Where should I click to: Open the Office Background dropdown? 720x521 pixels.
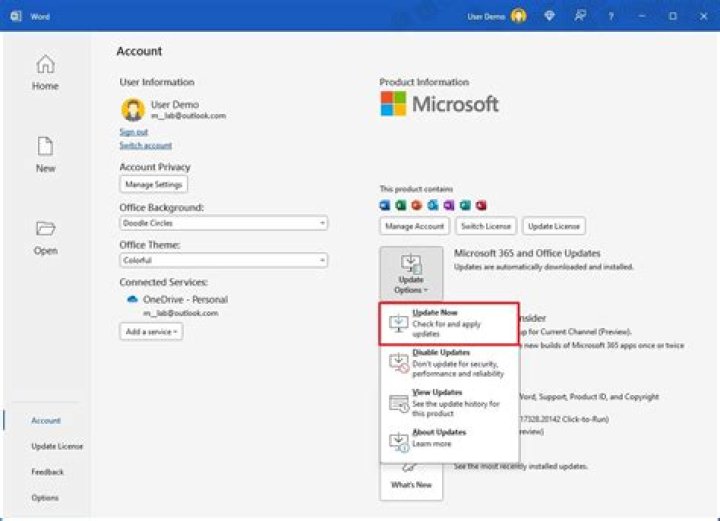click(x=224, y=223)
